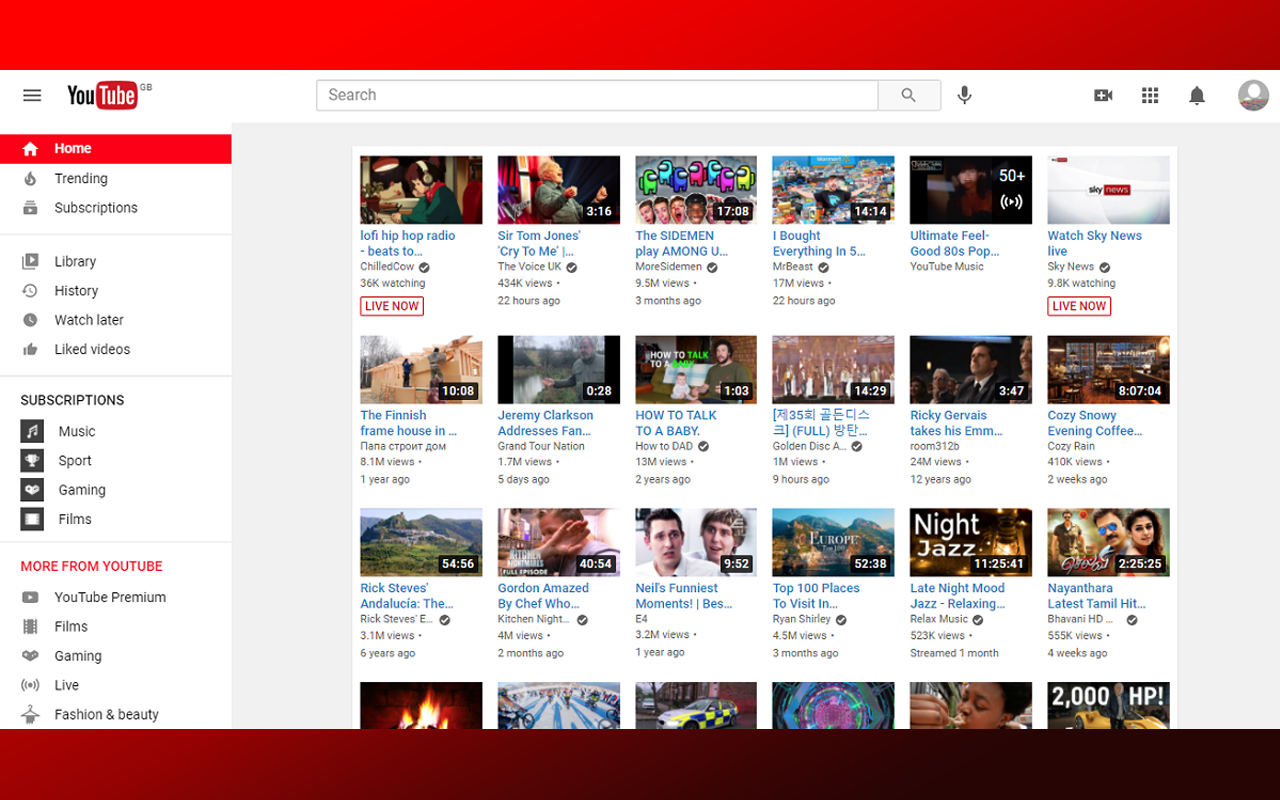
Task: Open Watch later list
Action: [88, 320]
